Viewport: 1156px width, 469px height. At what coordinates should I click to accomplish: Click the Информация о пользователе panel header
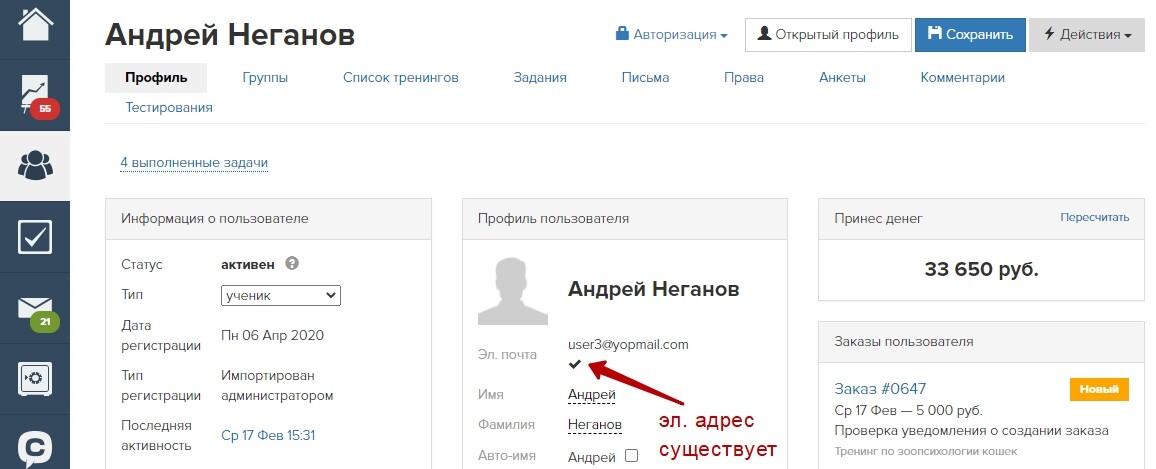tap(268, 219)
